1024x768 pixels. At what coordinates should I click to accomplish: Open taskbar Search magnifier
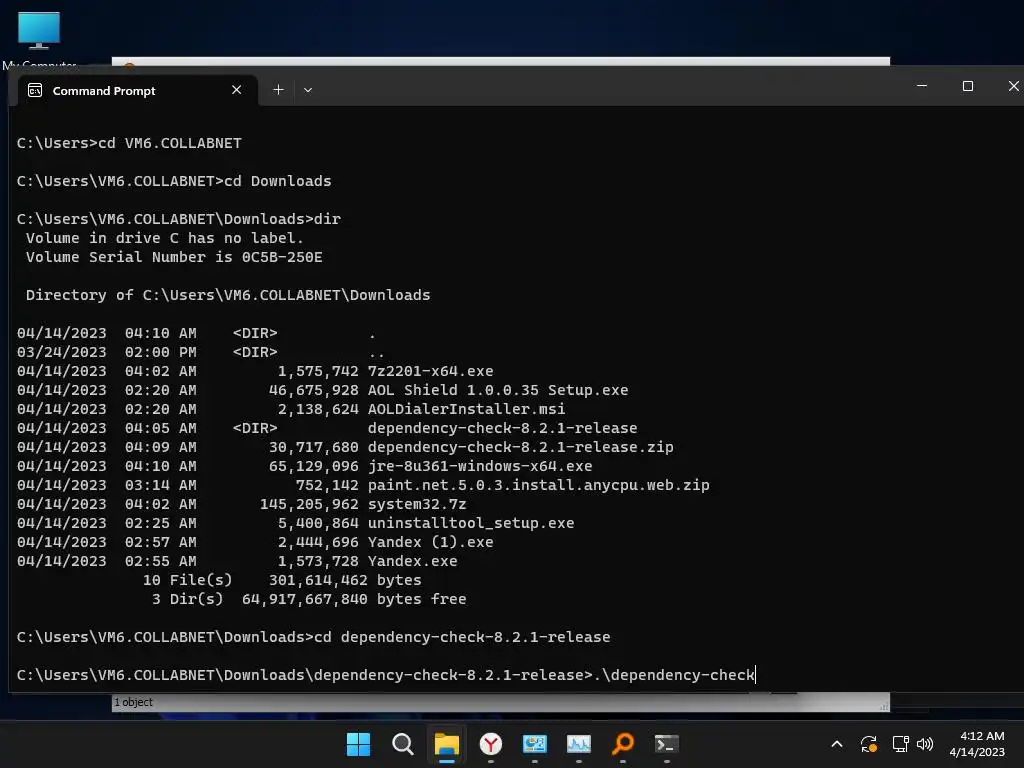[x=402, y=744]
